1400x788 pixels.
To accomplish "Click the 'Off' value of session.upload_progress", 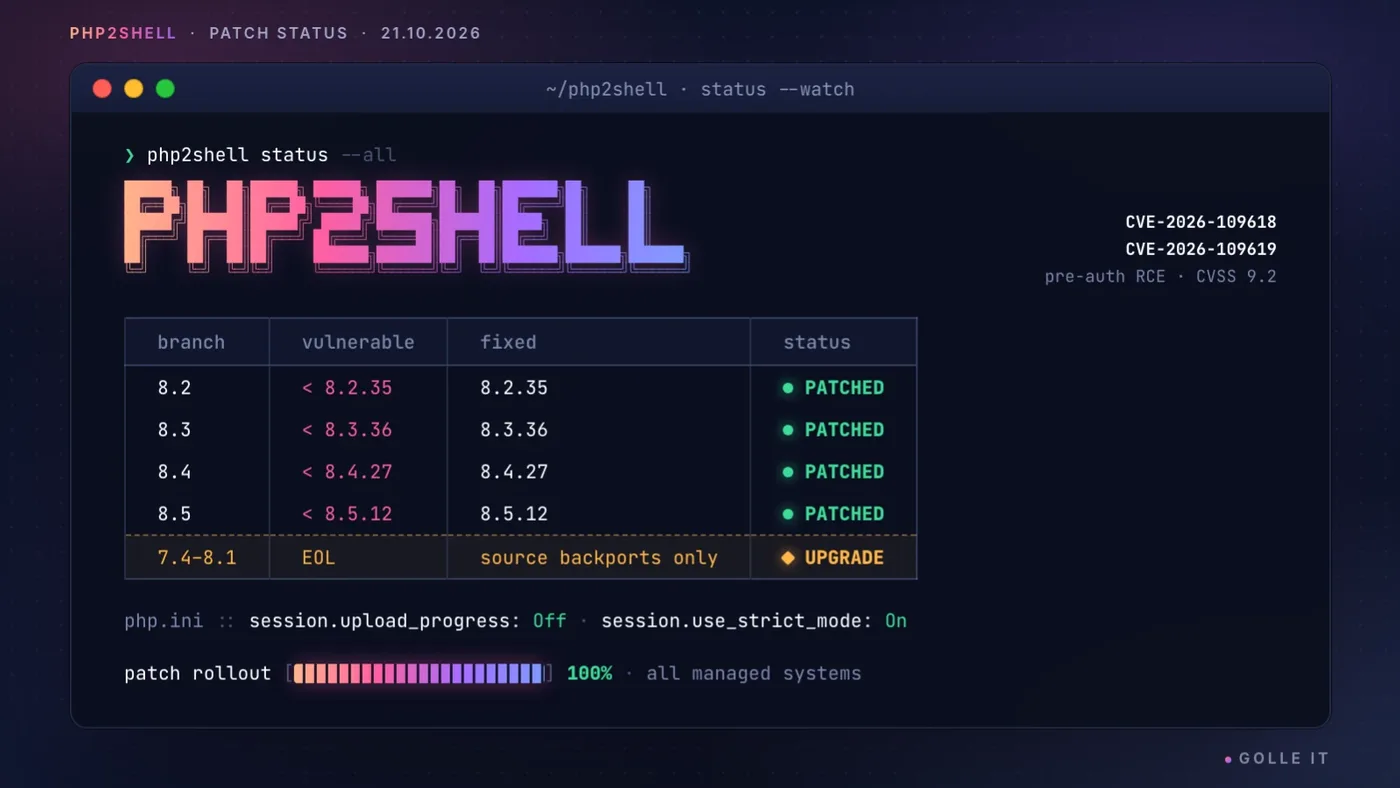I will pyautogui.click(x=550, y=621).
